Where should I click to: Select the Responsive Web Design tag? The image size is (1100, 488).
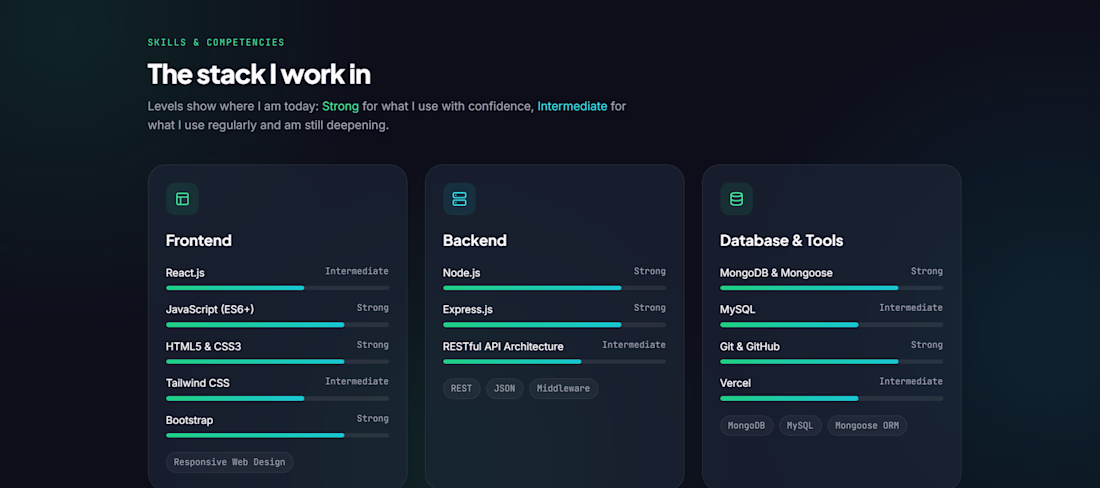click(229, 462)
